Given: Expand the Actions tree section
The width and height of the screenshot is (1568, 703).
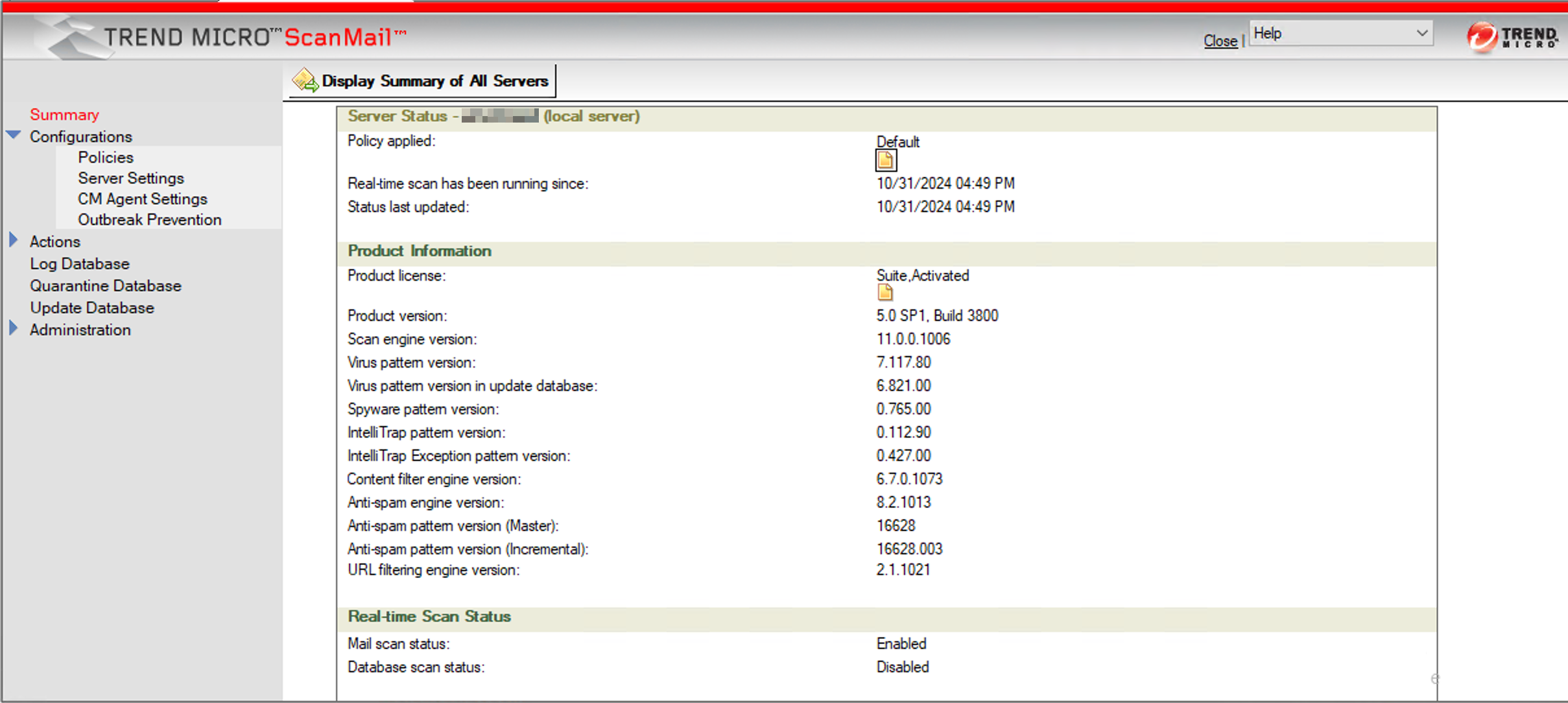Looking at the screenshot, I should point(14,241).
